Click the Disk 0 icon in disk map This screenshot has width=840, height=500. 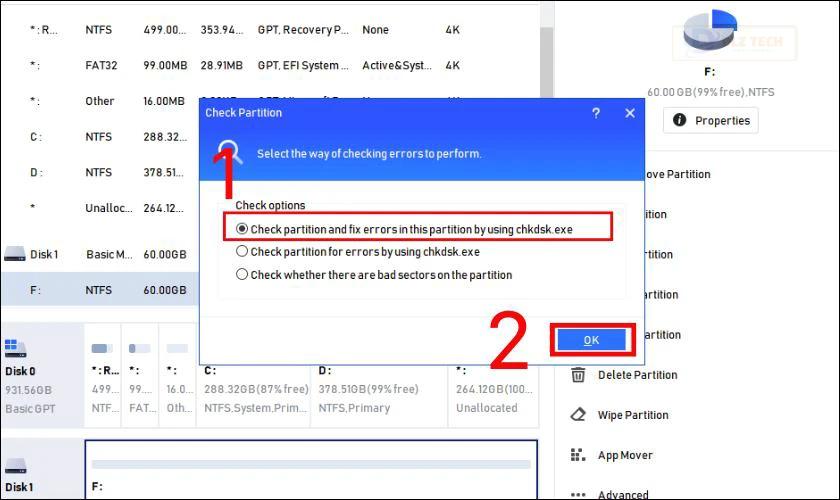click(15, 348)
